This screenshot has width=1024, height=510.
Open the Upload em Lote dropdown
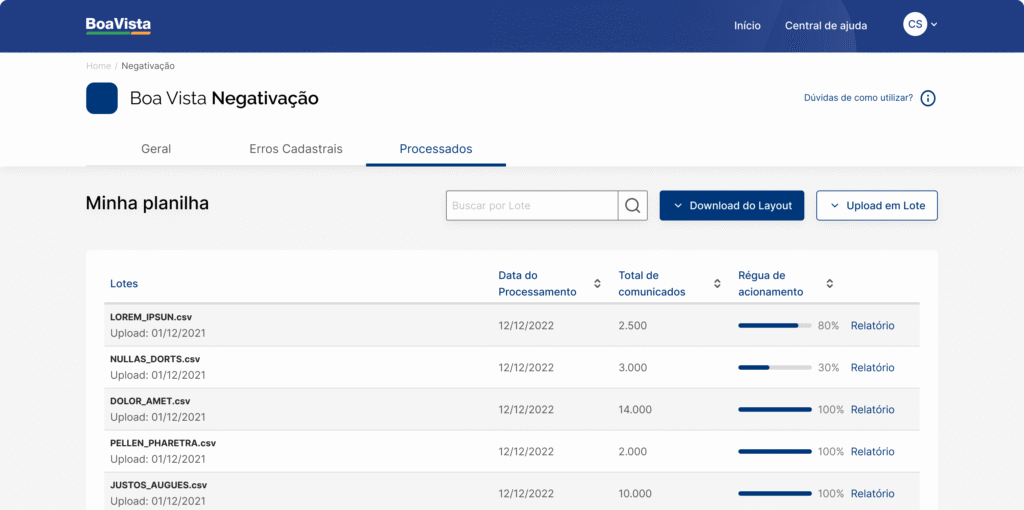click(876, 206)
